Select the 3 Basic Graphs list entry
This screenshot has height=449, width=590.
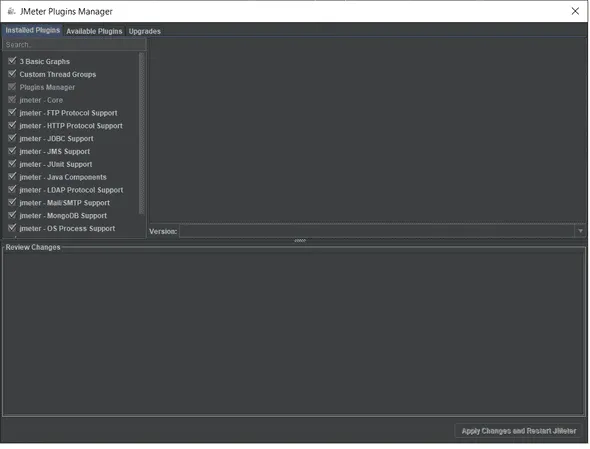44,61
